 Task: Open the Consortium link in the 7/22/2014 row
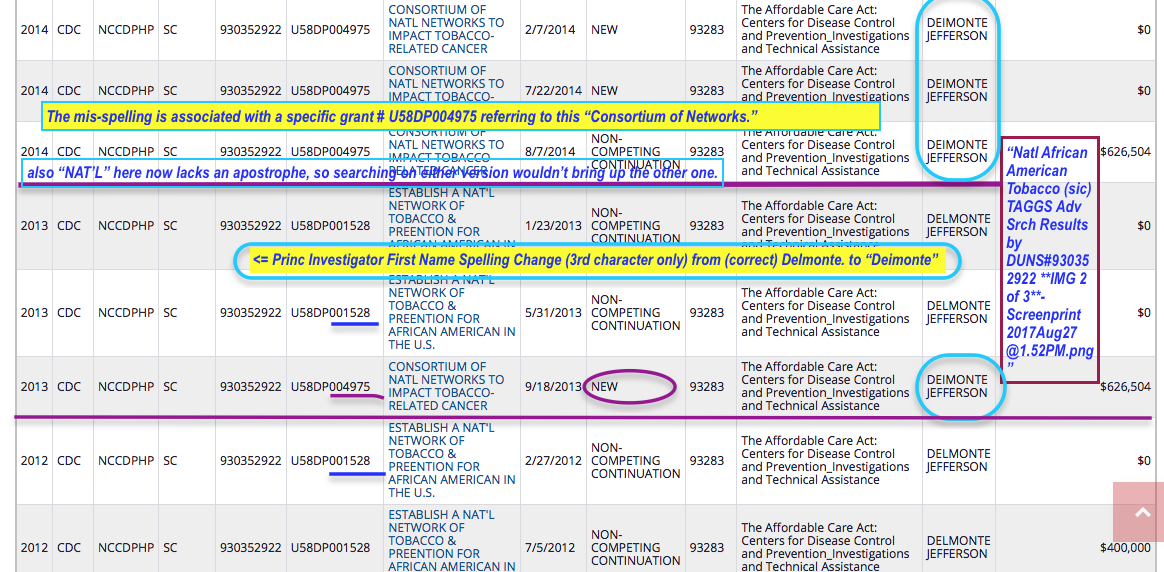click(x=446, y=78)
